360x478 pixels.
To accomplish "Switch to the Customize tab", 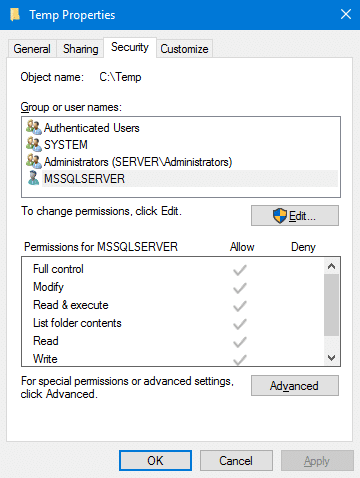I will coord(184,49).
